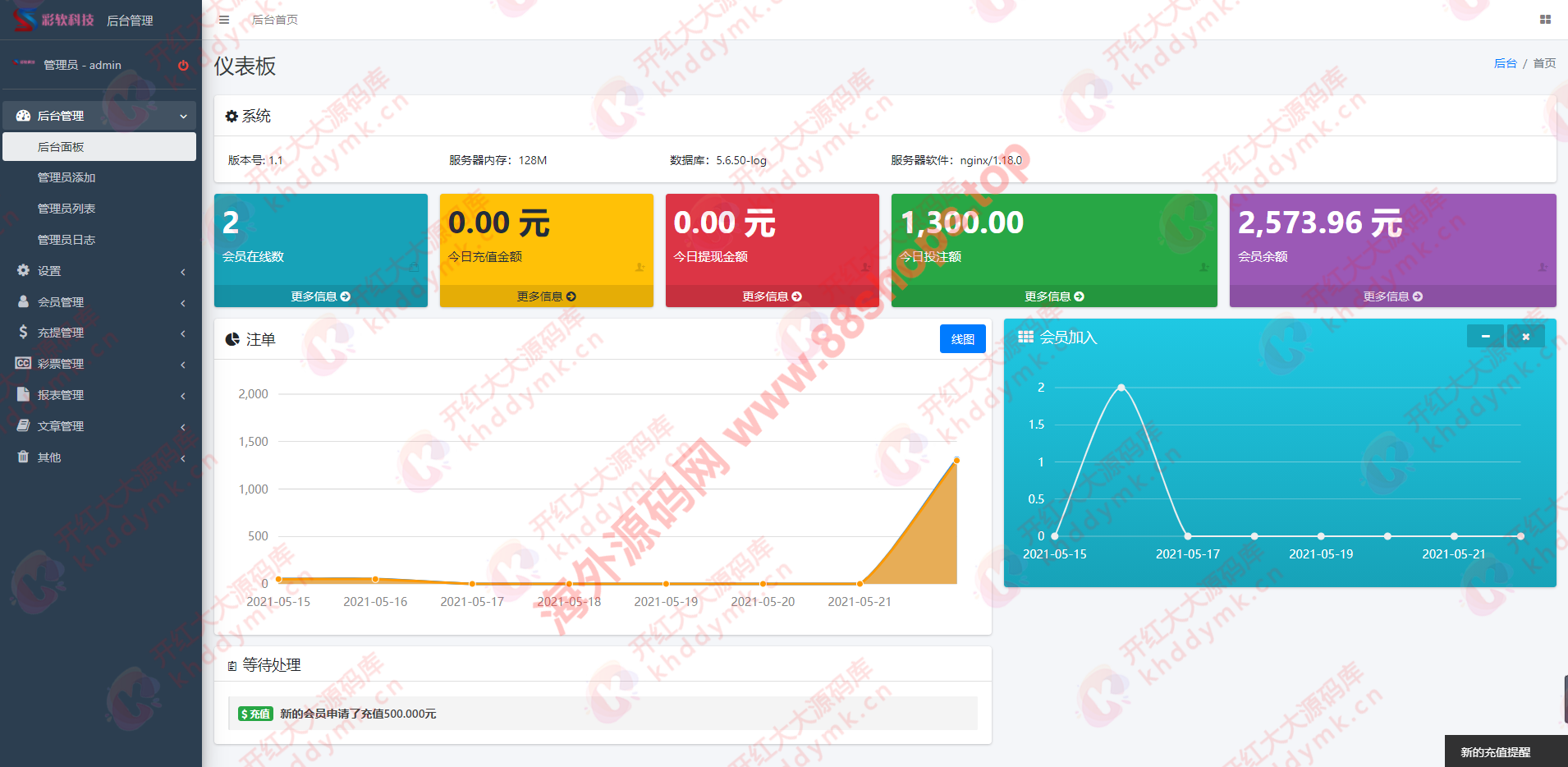
Task: Open the grid apps icon top right
Action: pyautogui.click(x=1545, y=20)
